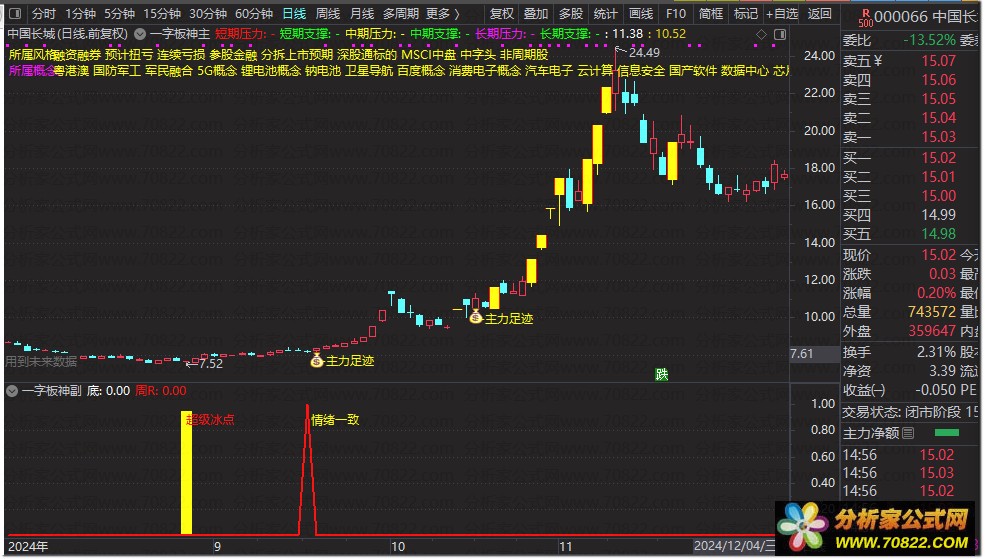Click the 信息安全 concept tag

tap(641, 71)
